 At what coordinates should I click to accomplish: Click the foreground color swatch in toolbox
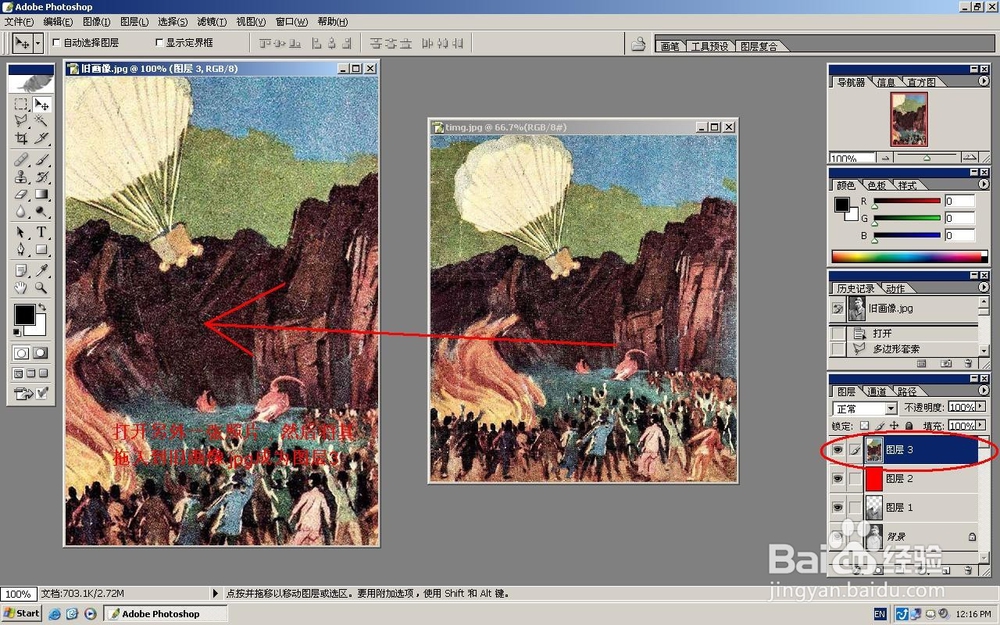(x=24, y=314)
